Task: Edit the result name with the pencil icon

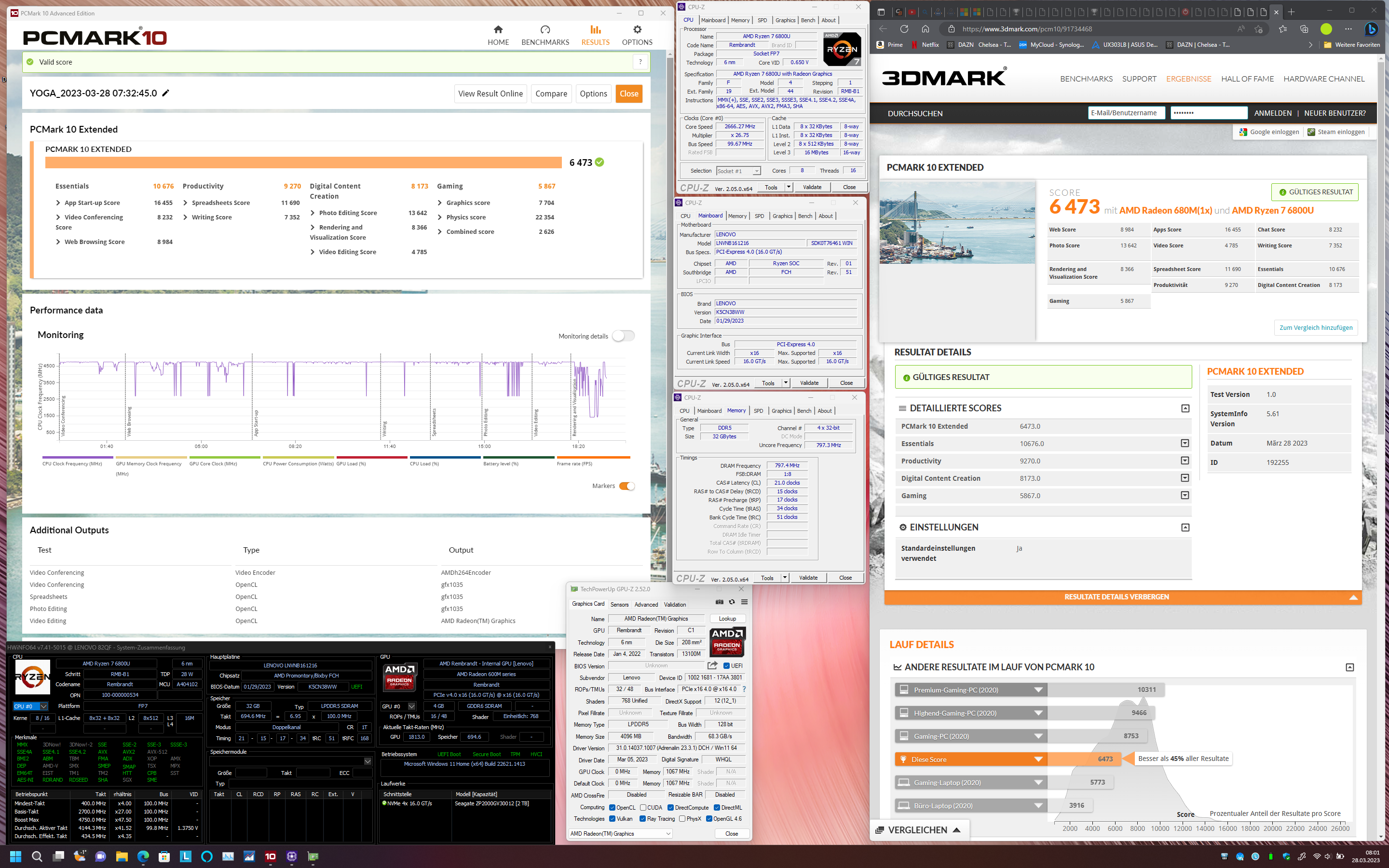Action: tap(165, 93)
